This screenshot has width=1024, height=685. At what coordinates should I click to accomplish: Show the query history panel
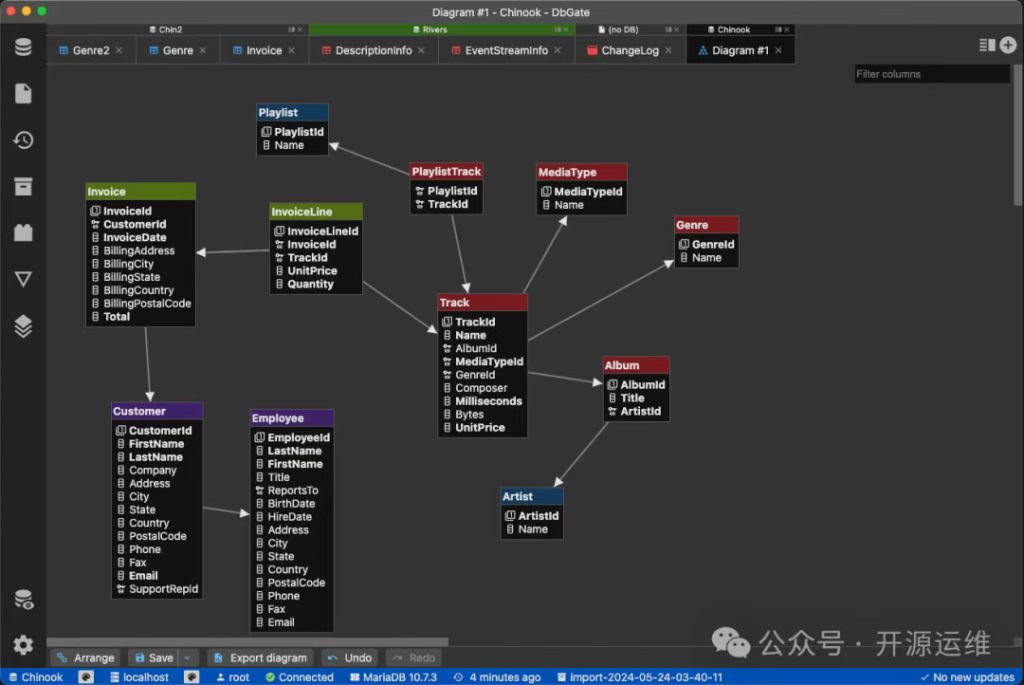point(23,140)
